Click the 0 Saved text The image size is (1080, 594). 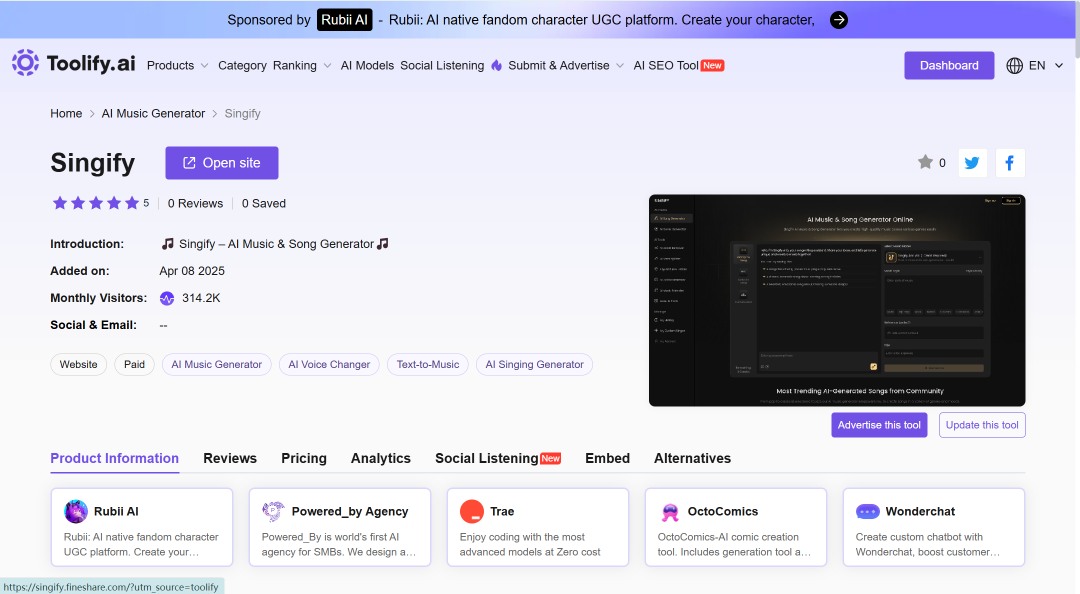(x=264, y=203)
